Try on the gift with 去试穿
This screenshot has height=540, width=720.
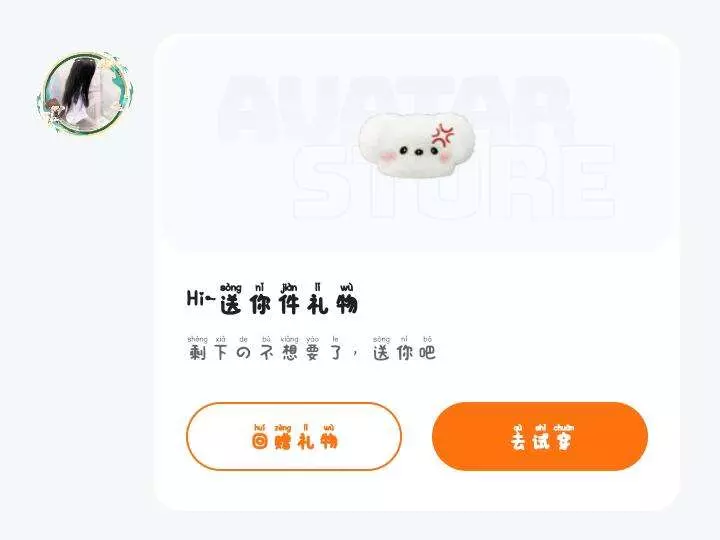tap(540, 436)
